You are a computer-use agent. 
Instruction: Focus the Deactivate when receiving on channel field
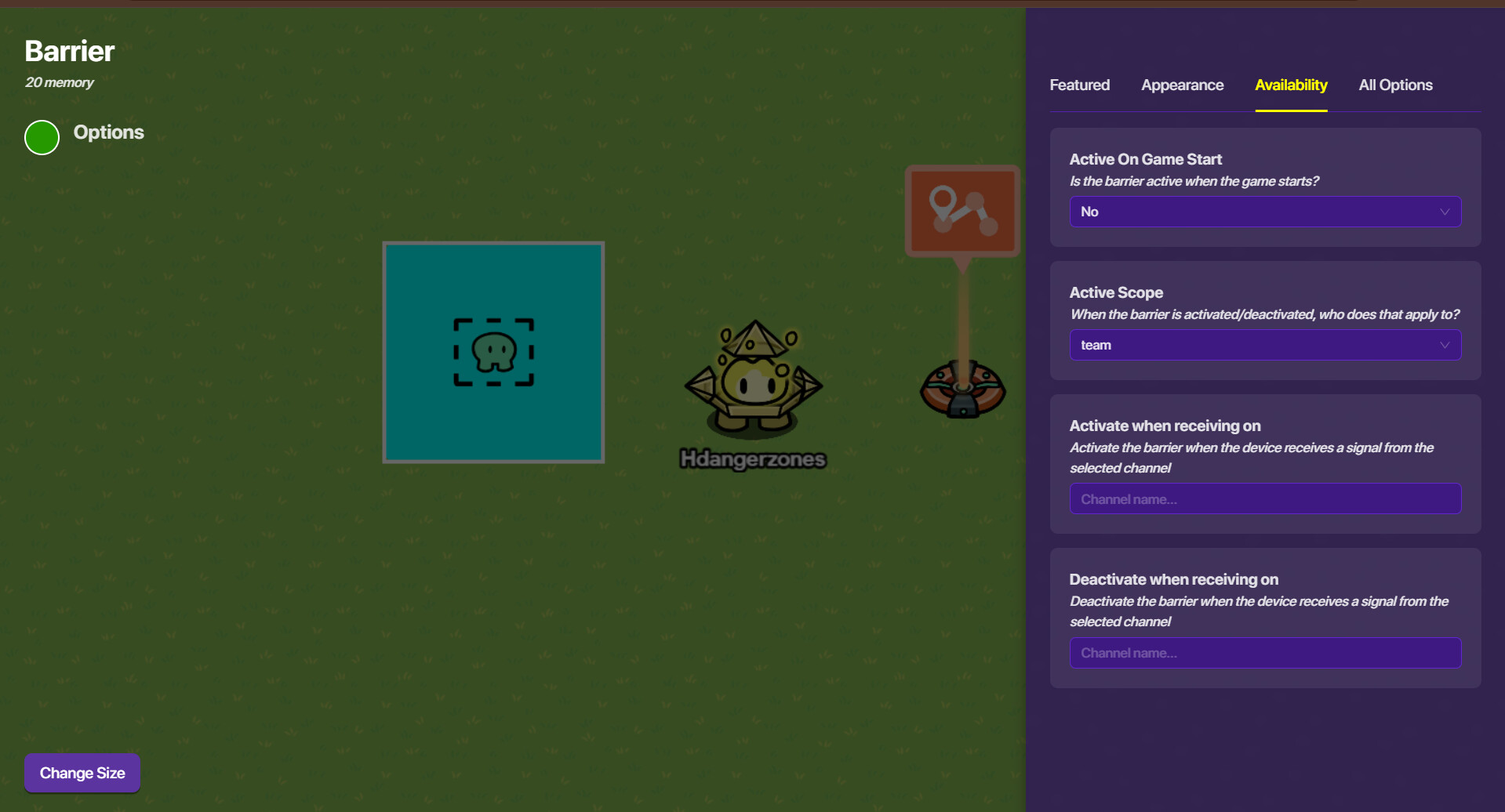click(x=1264, y=653)
